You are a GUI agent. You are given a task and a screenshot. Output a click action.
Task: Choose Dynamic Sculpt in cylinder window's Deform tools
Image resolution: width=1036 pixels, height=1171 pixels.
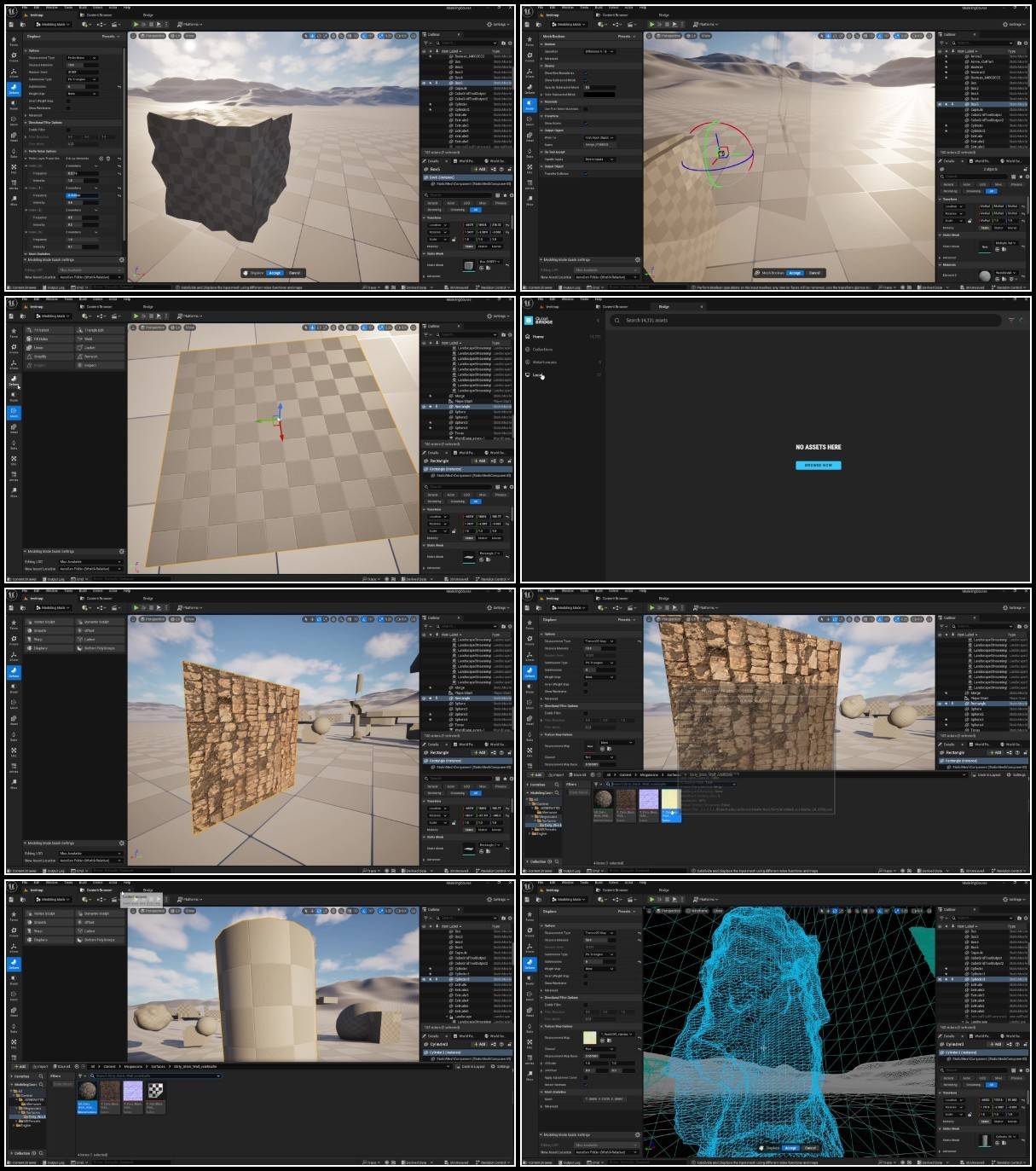tap(101, 913)
